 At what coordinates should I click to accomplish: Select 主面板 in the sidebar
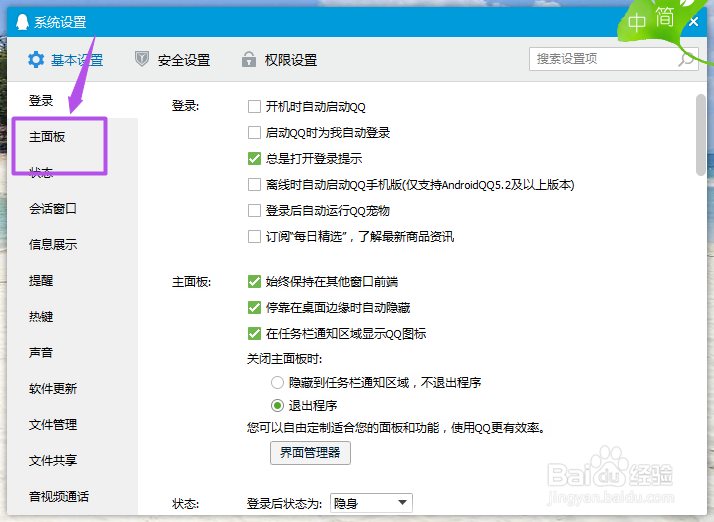pyautogui.click(x=47, y=136)
